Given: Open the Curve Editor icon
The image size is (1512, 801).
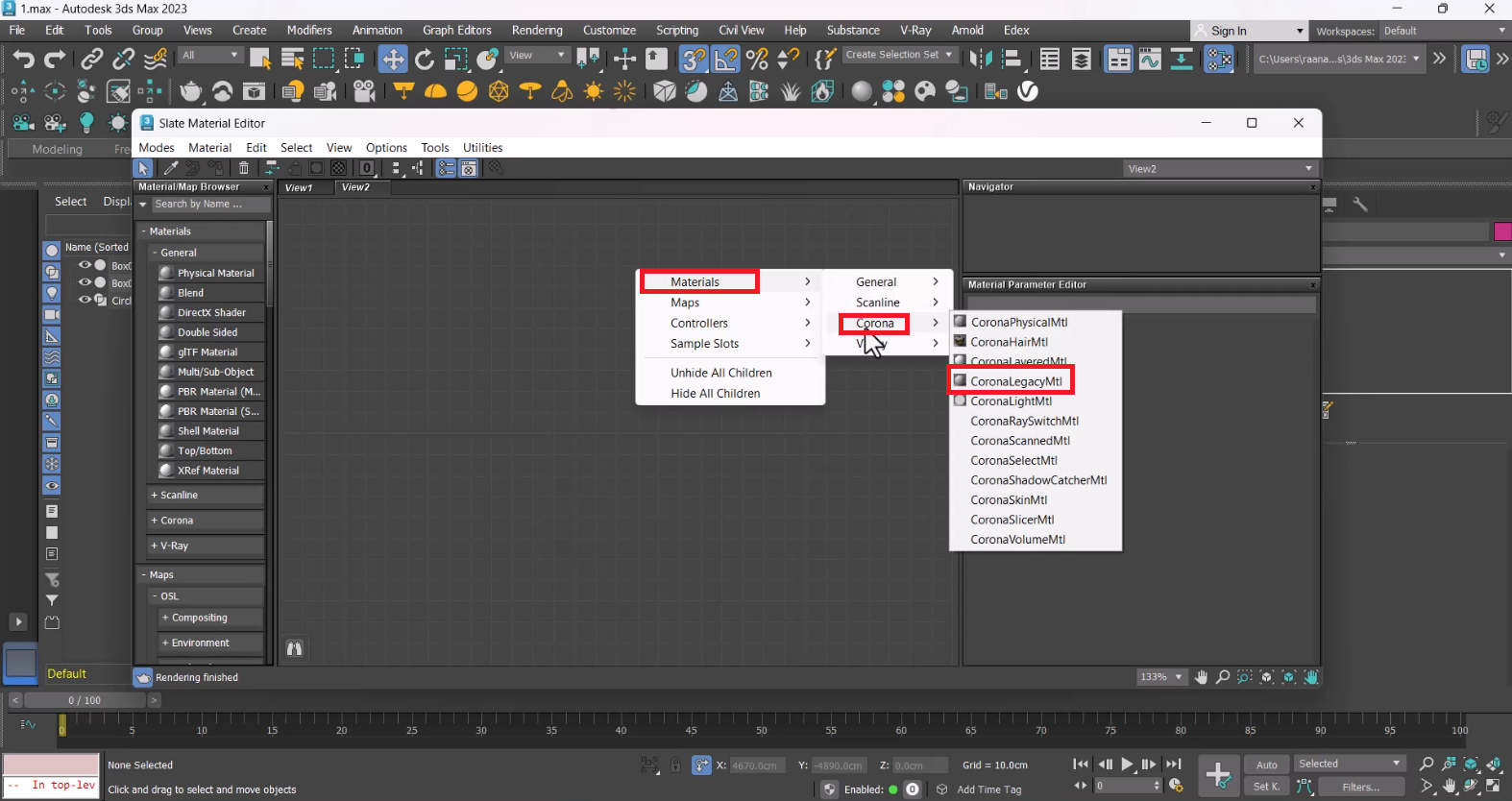Looking at the screenshot, I should (x=1150, y=60).
